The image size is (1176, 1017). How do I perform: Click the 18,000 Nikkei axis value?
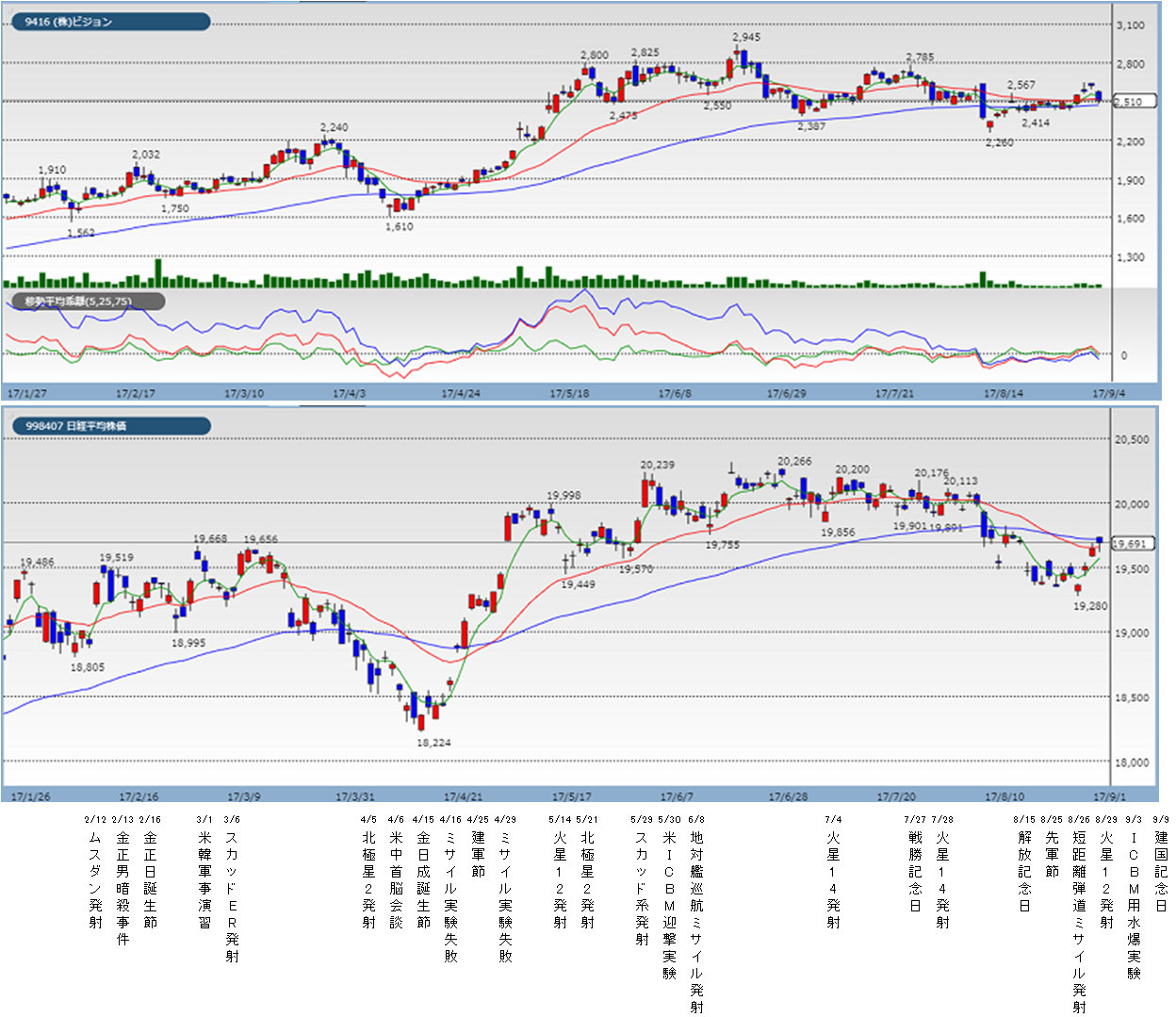[1132, 763]
